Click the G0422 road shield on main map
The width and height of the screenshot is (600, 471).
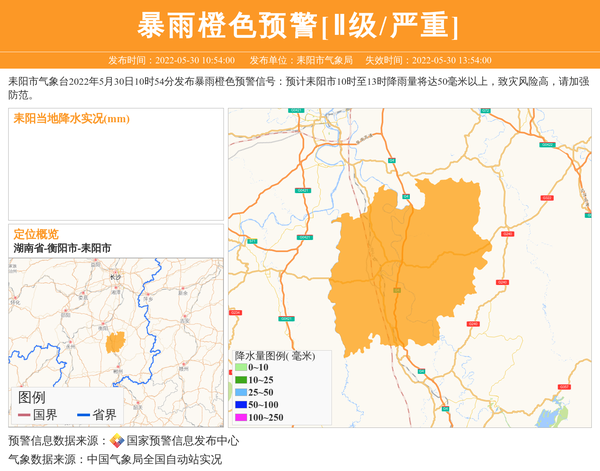tap(547, 145)
